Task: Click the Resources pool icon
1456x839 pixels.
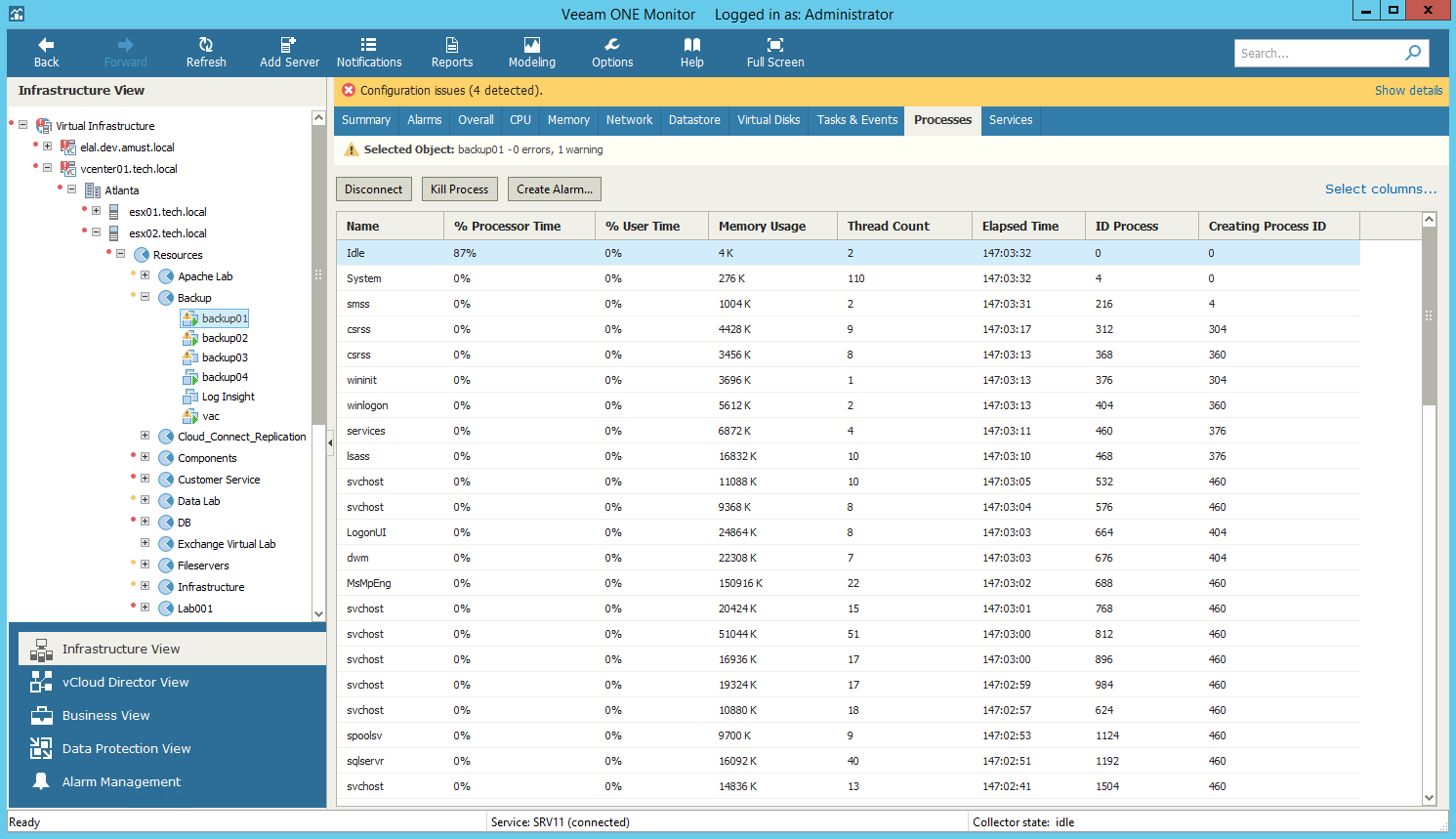Action: [x=142, y=255]
